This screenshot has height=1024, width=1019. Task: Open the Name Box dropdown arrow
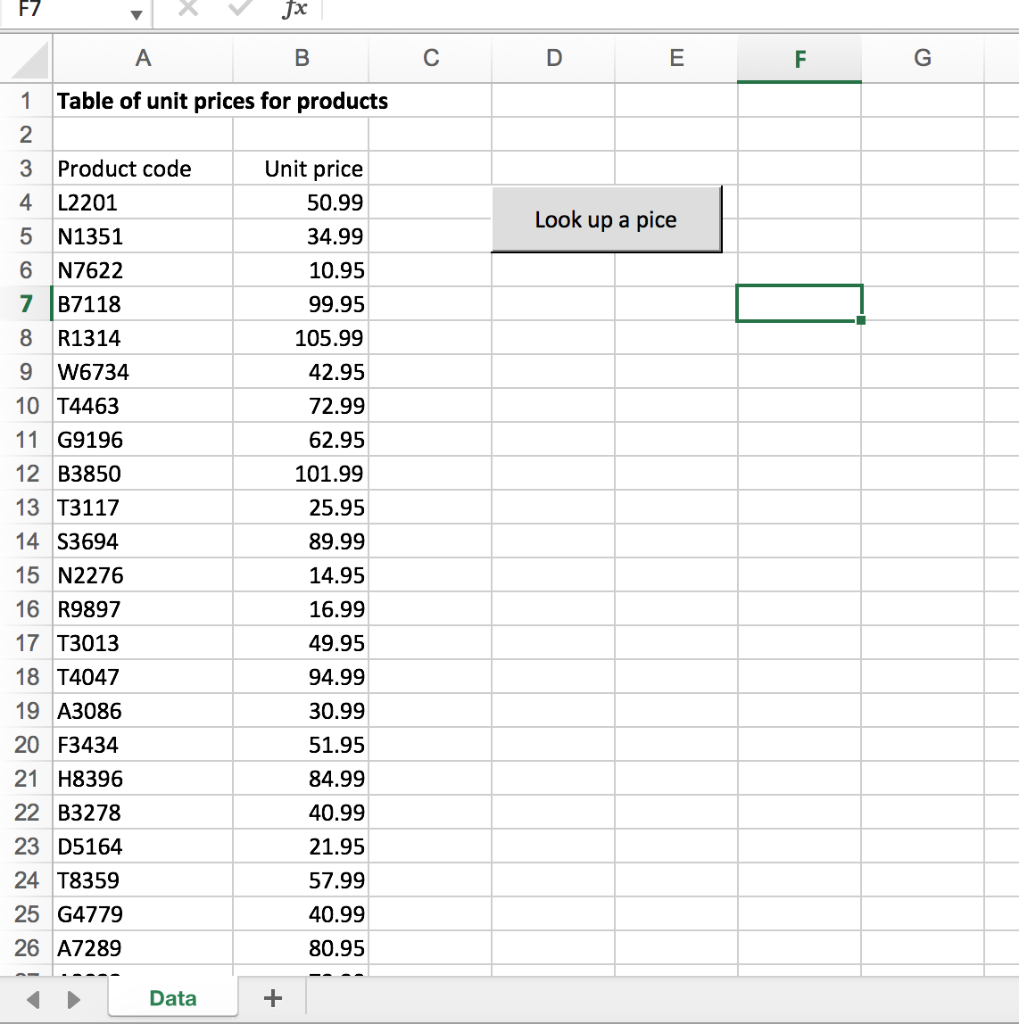click(x=136, y=14)
